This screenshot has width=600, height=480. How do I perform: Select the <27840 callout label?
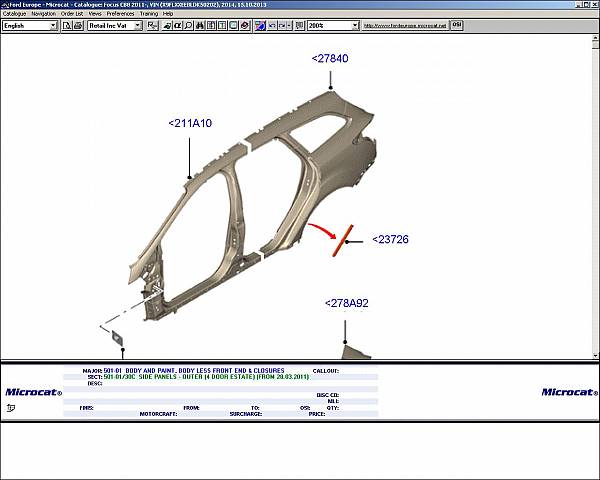pos(330,59)
